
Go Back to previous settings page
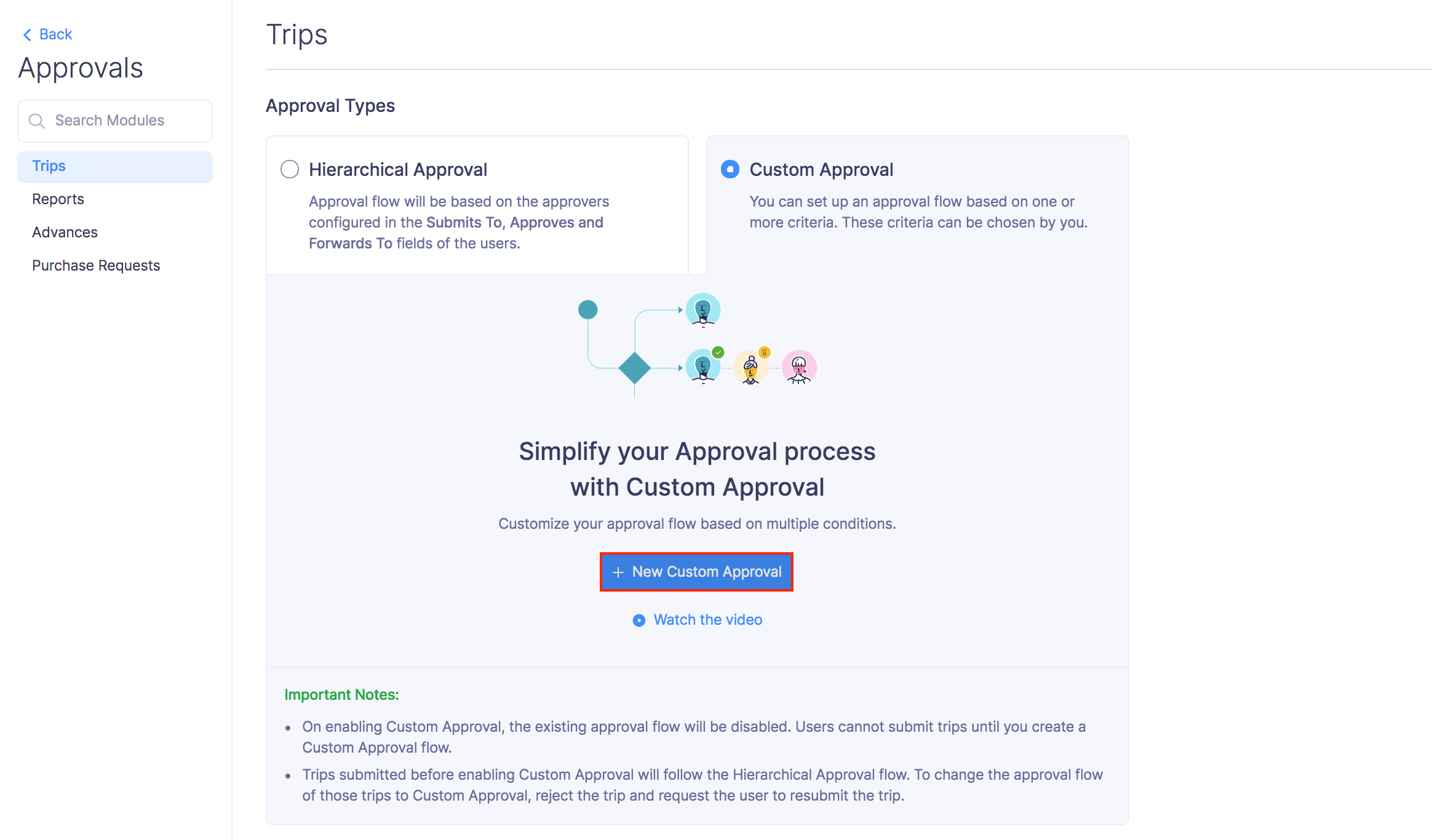(55, 34)
